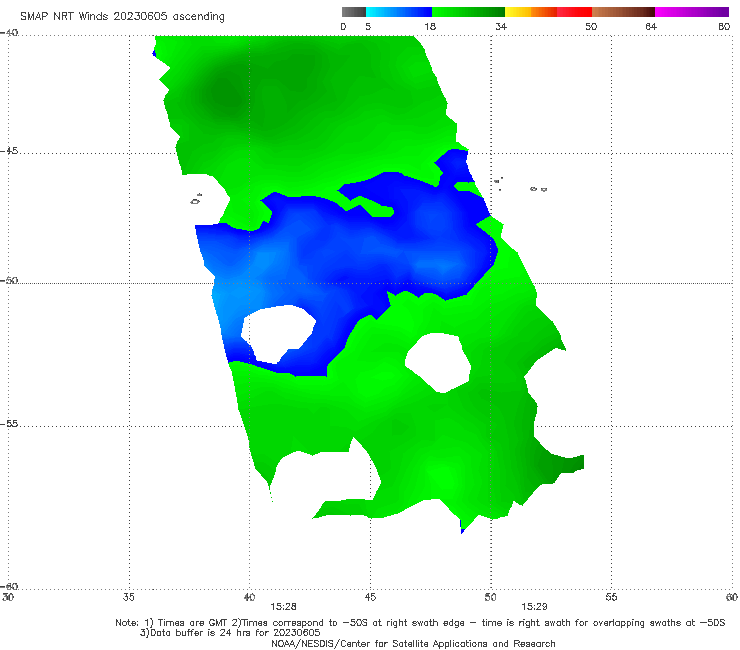Viewport: 740px width, 650px height.
Task: Click the 'Data buffer is 24 hrs' note
Action: click(x=230, y=633)
